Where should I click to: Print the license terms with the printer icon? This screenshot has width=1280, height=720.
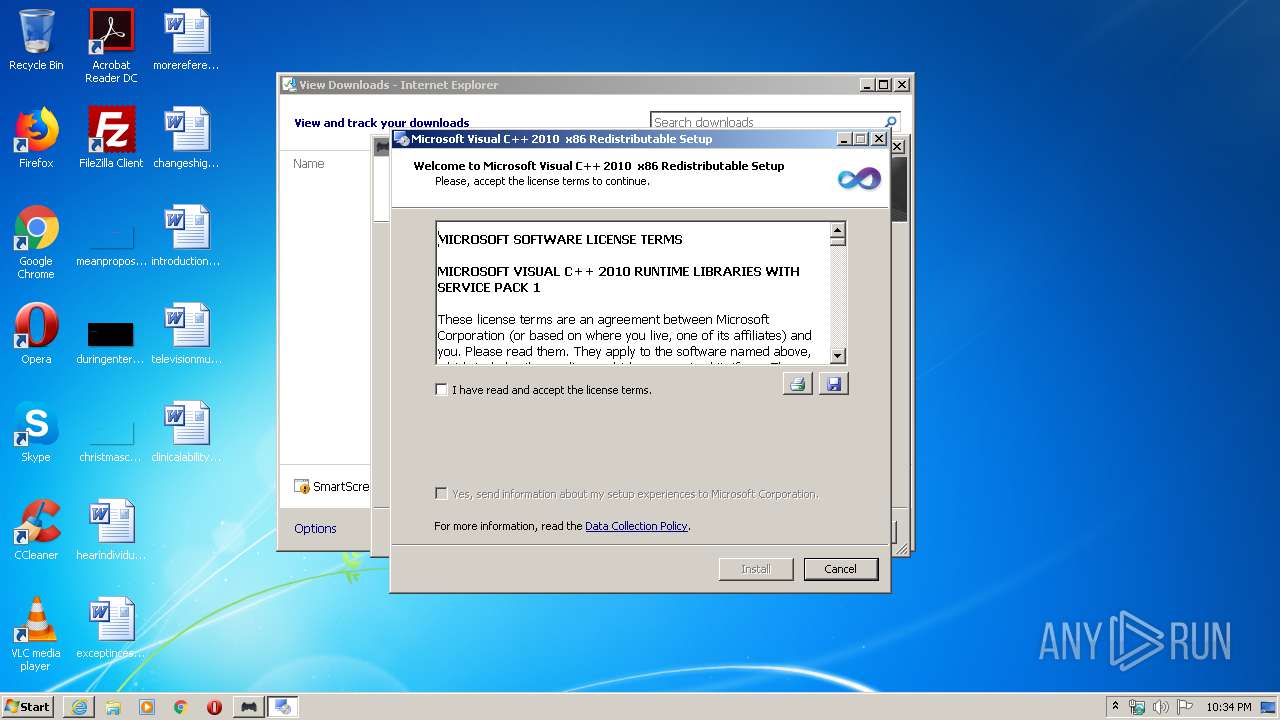(x=797, y=384)
